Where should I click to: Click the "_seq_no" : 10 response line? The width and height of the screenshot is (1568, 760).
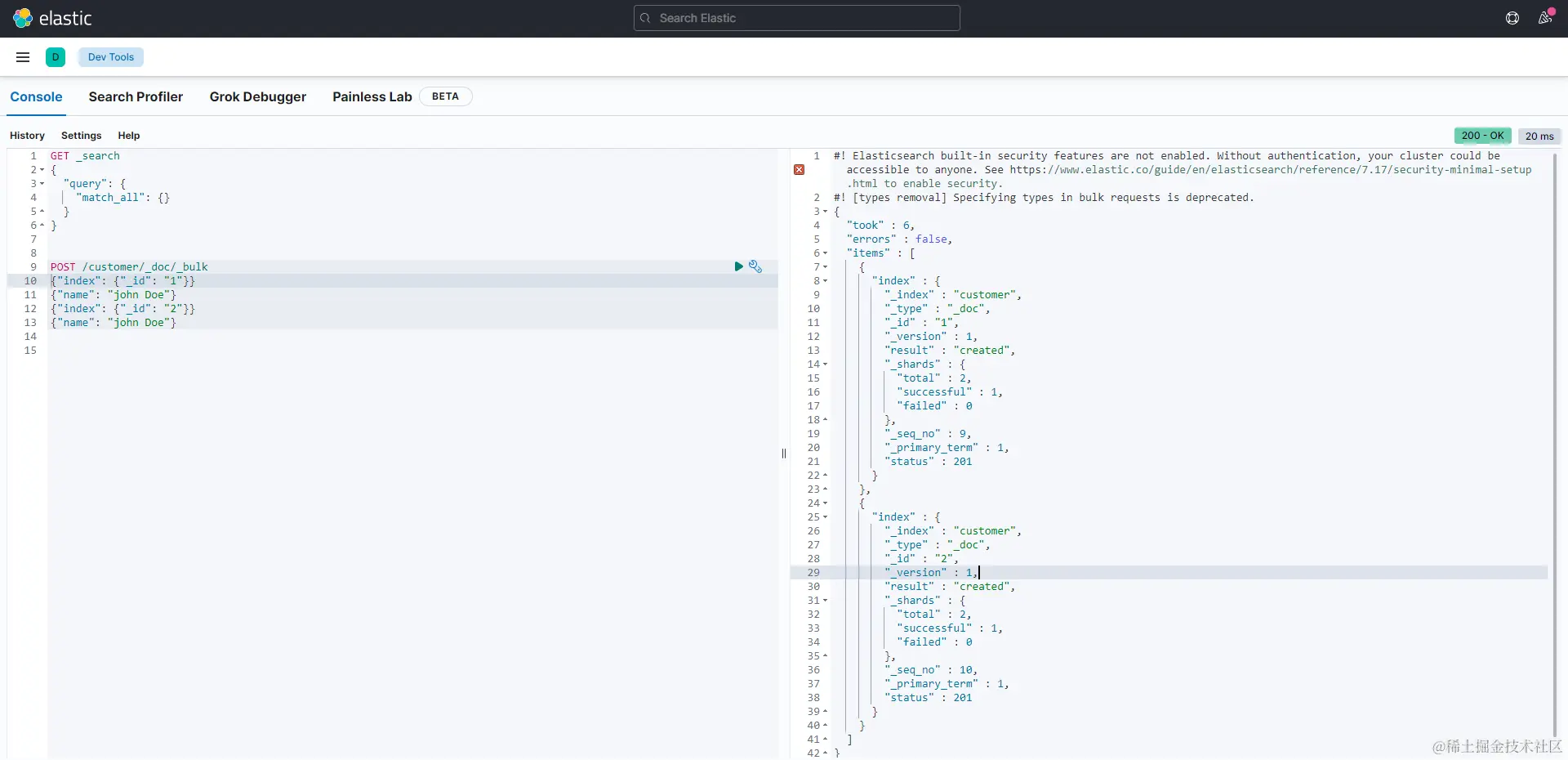pos(931,670)
